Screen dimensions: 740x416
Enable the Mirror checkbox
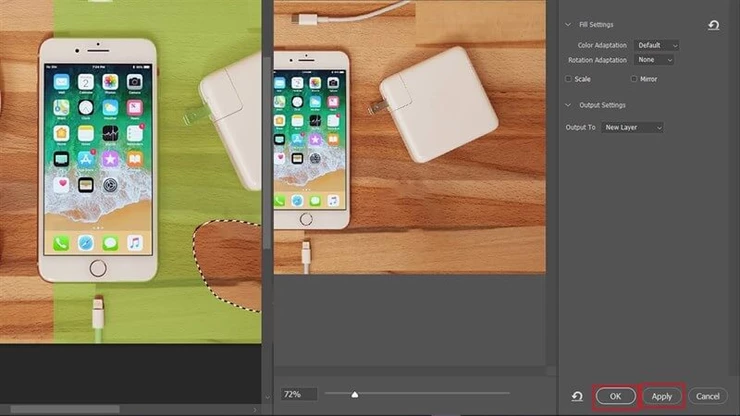click(634, 78)
